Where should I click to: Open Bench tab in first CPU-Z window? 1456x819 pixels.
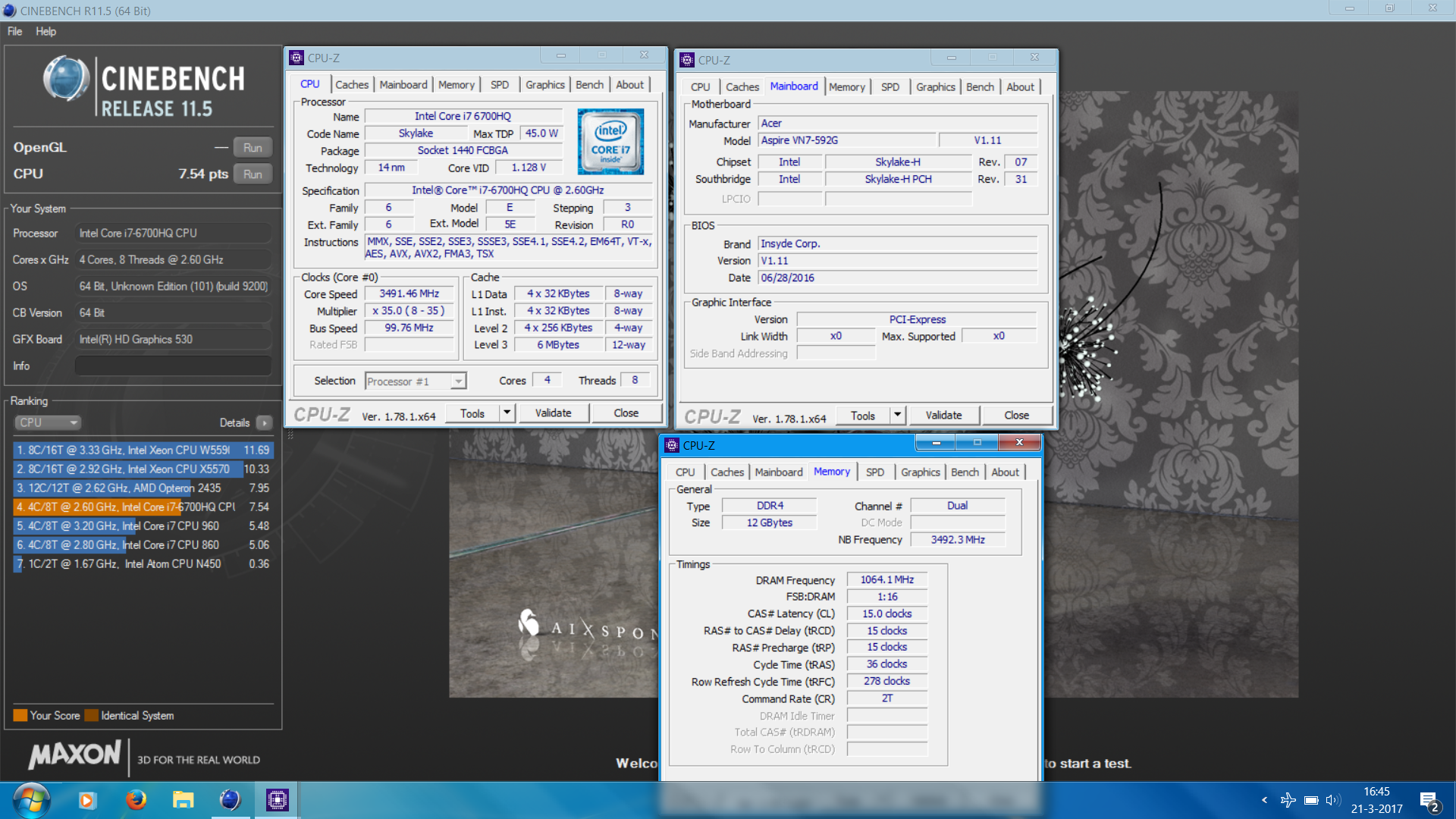589,84
